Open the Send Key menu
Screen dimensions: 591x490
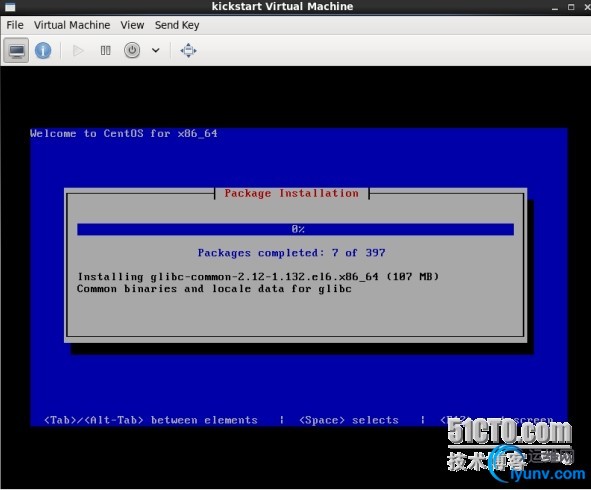pos(177,25)
